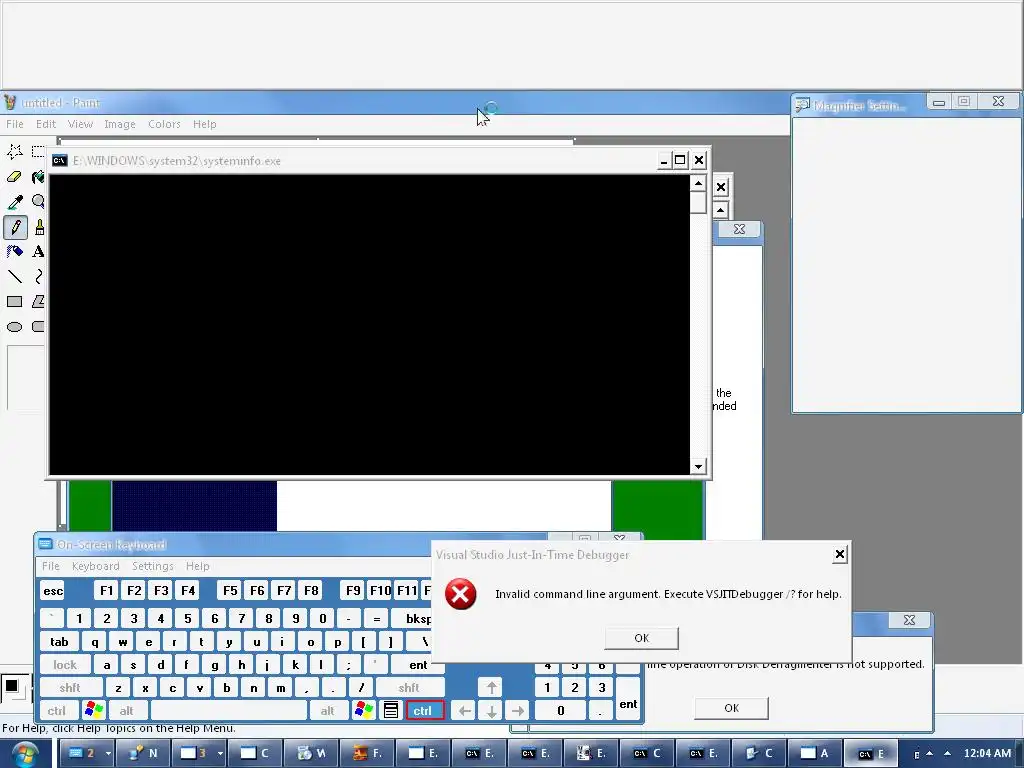Open the On-Screen Keyboard Help menu
Image resolution: width=1024 pixels, height=768 pixels.
[x=197, y=566]
